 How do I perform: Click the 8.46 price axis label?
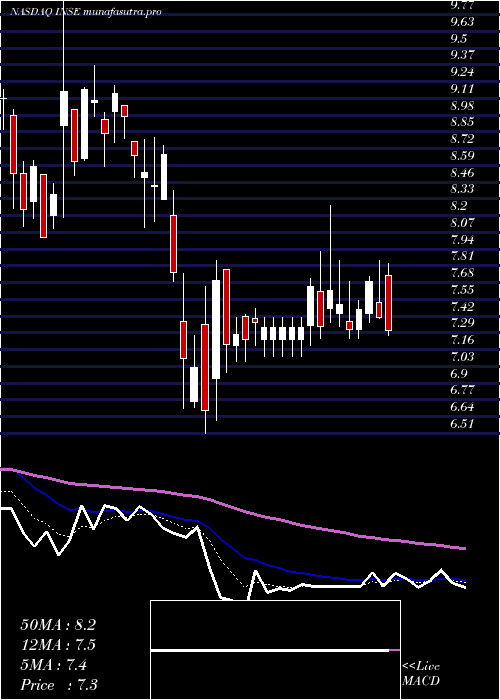tap(462, 172)
